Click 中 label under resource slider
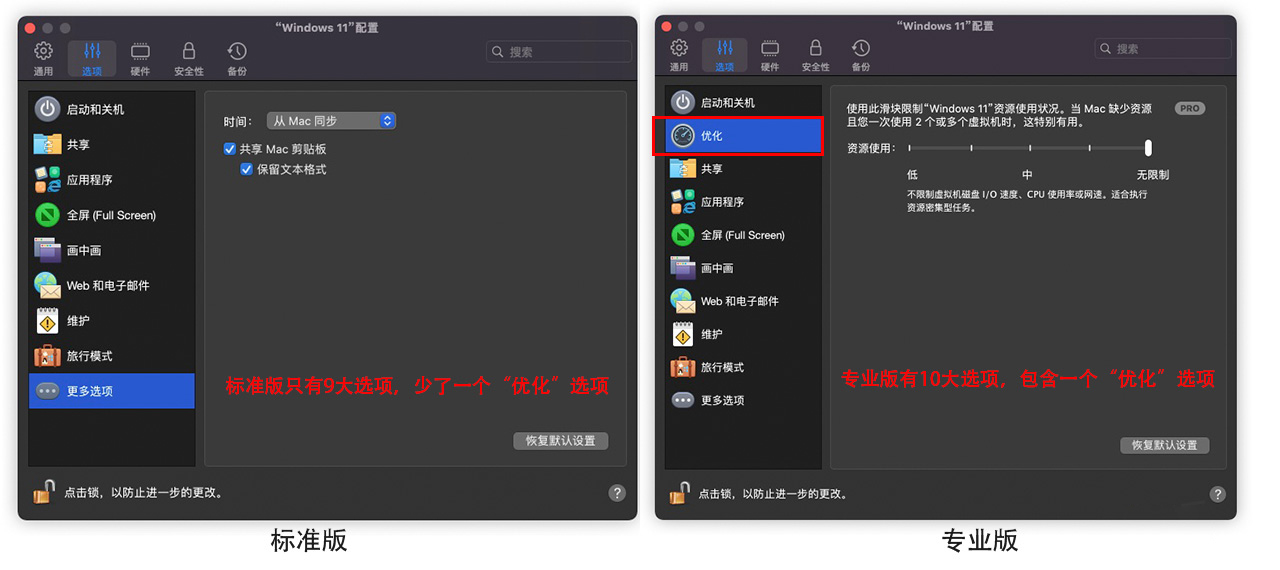The width and height of the screenshot is (1280, 570). point(1027,175)
